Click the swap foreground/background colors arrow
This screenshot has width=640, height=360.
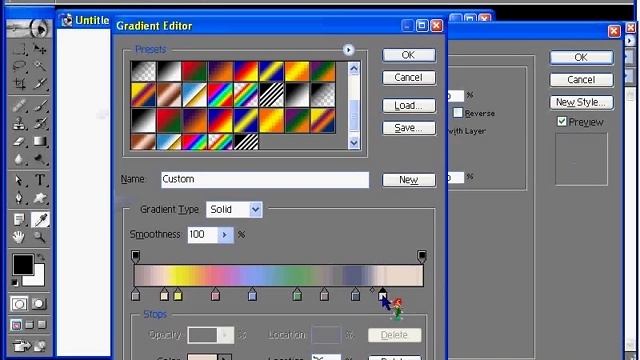click(41, 257)
